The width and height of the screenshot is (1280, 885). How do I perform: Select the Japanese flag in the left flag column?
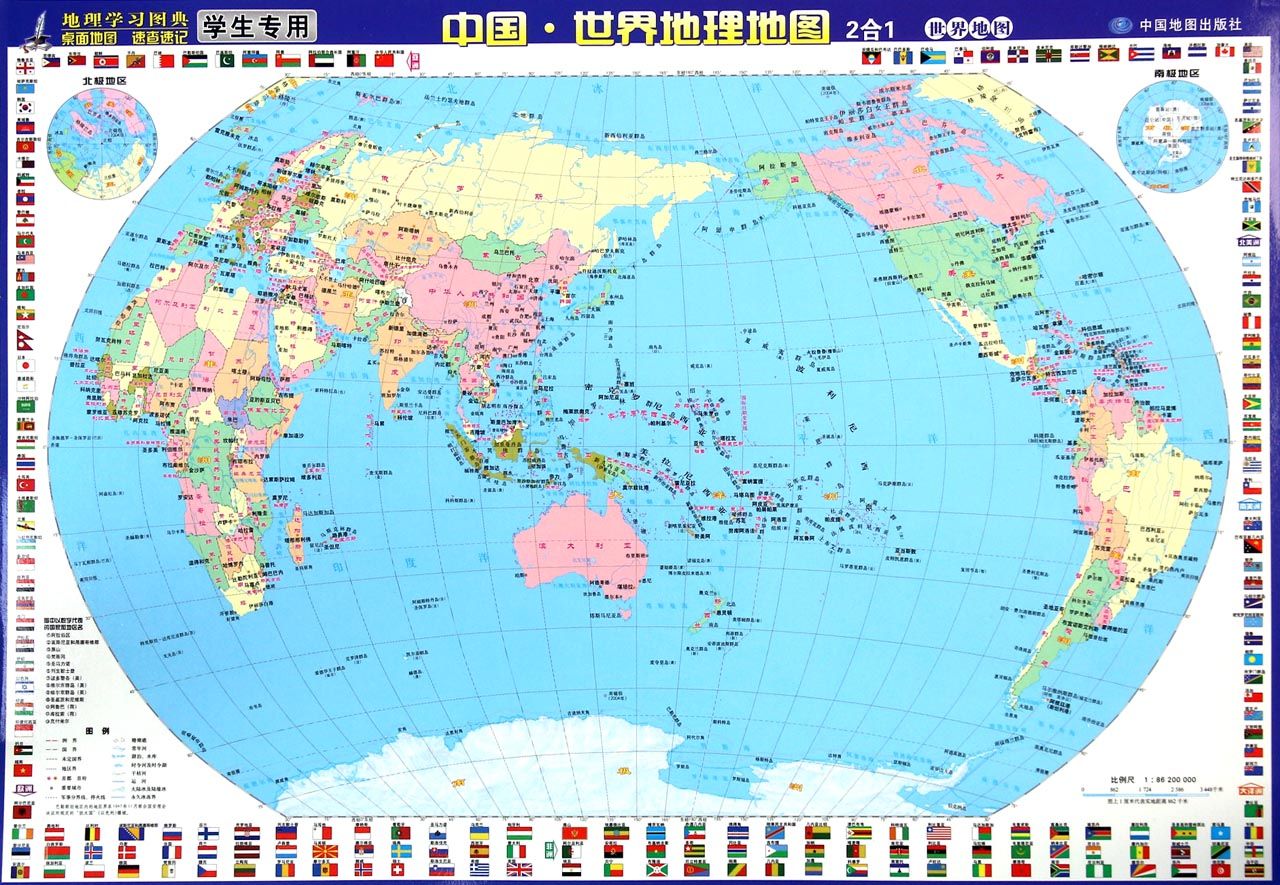click(x=24, y=366)
